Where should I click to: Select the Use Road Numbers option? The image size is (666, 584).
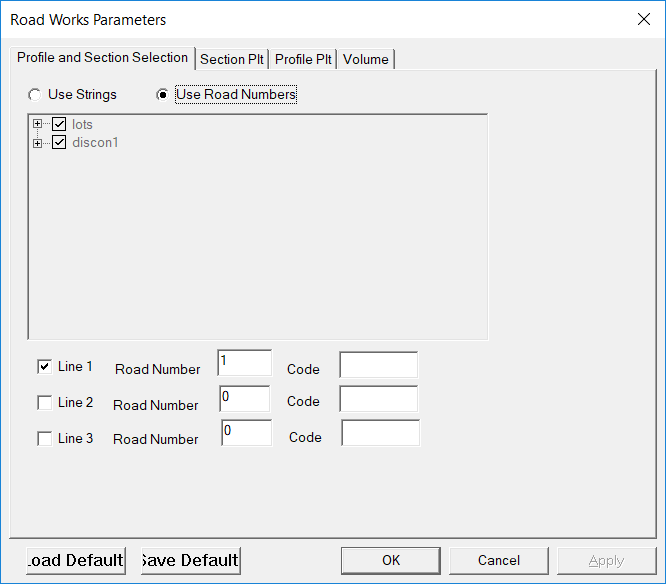click(x=163, y=95)
